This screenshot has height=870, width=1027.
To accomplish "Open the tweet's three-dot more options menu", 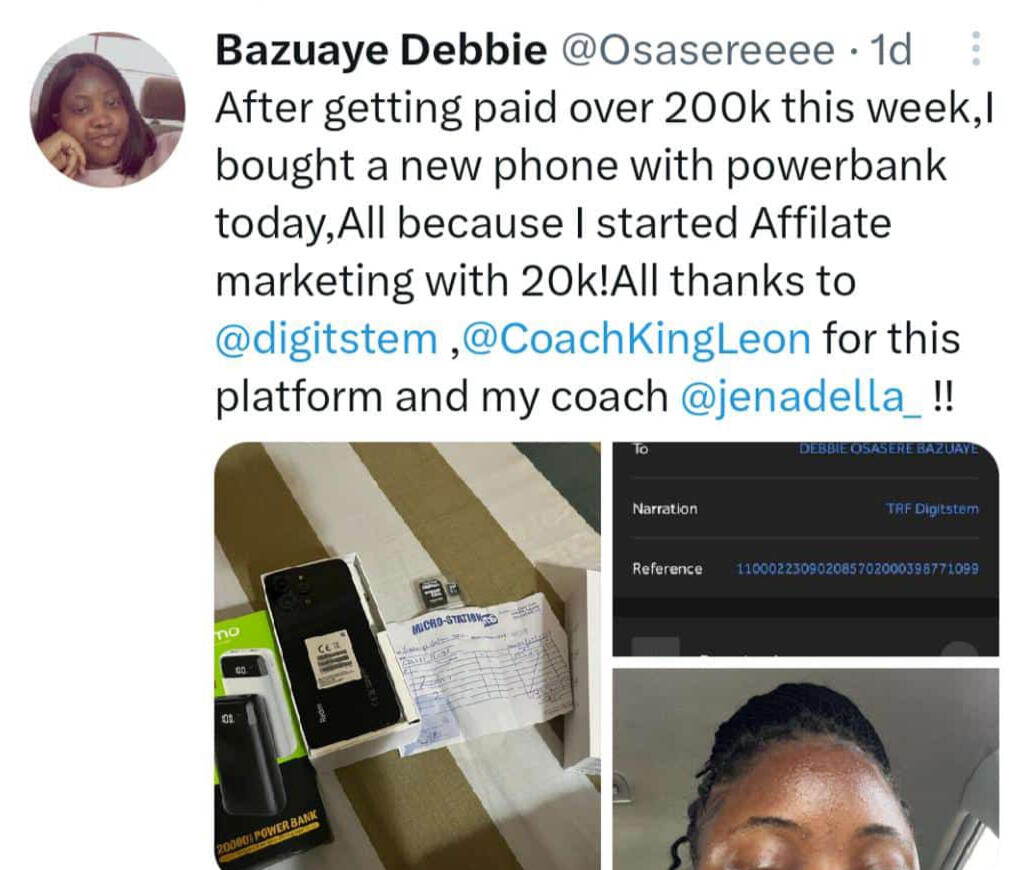I will pyautogui.click(x=976, y=48).
